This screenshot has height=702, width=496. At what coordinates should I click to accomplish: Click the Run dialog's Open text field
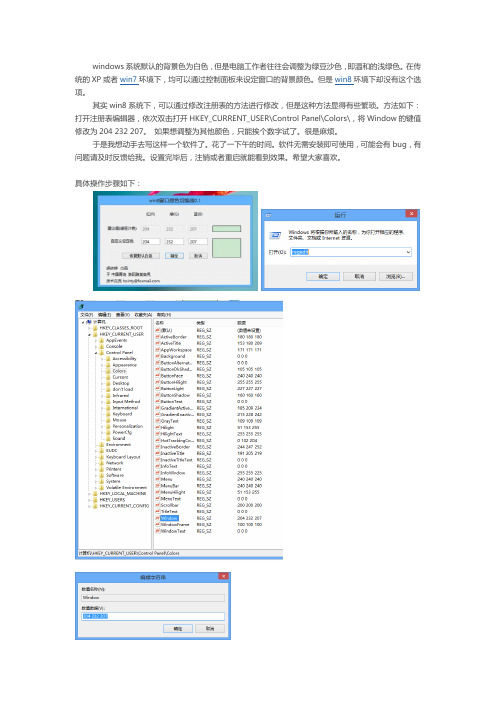point(351,252)
